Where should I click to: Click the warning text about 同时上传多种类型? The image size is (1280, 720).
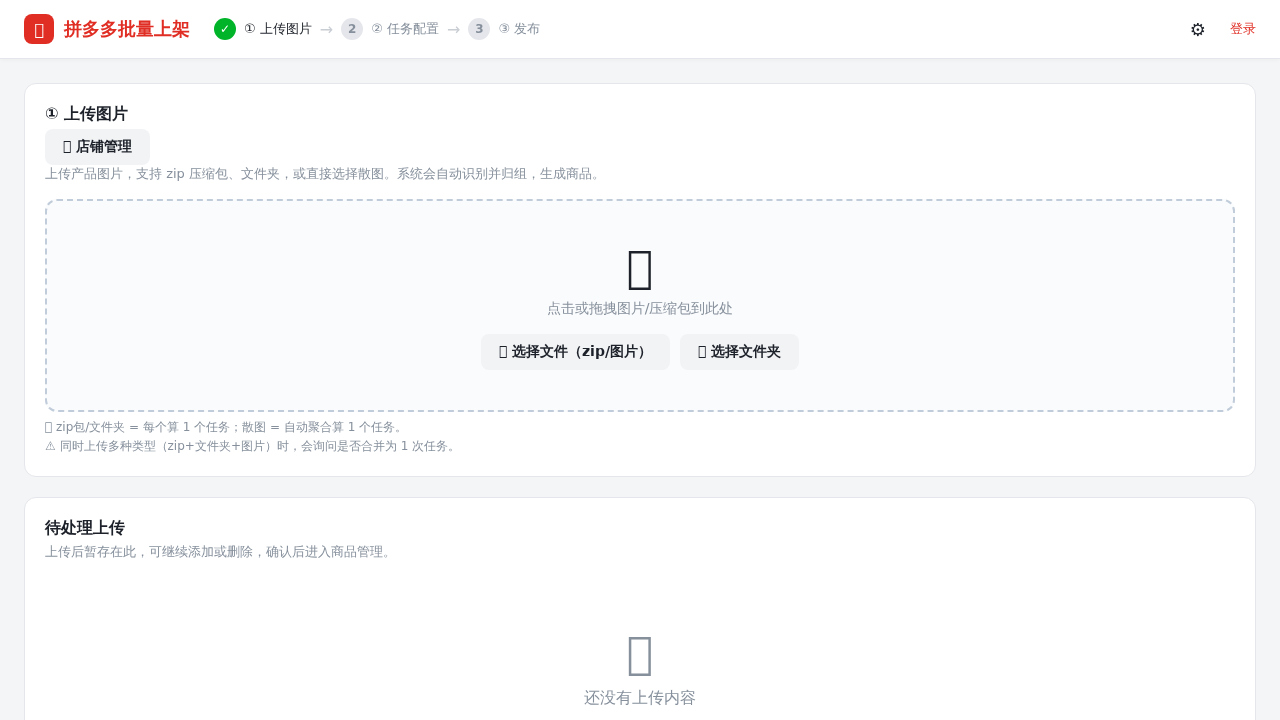pyautogui.click(x=252, y=446)
